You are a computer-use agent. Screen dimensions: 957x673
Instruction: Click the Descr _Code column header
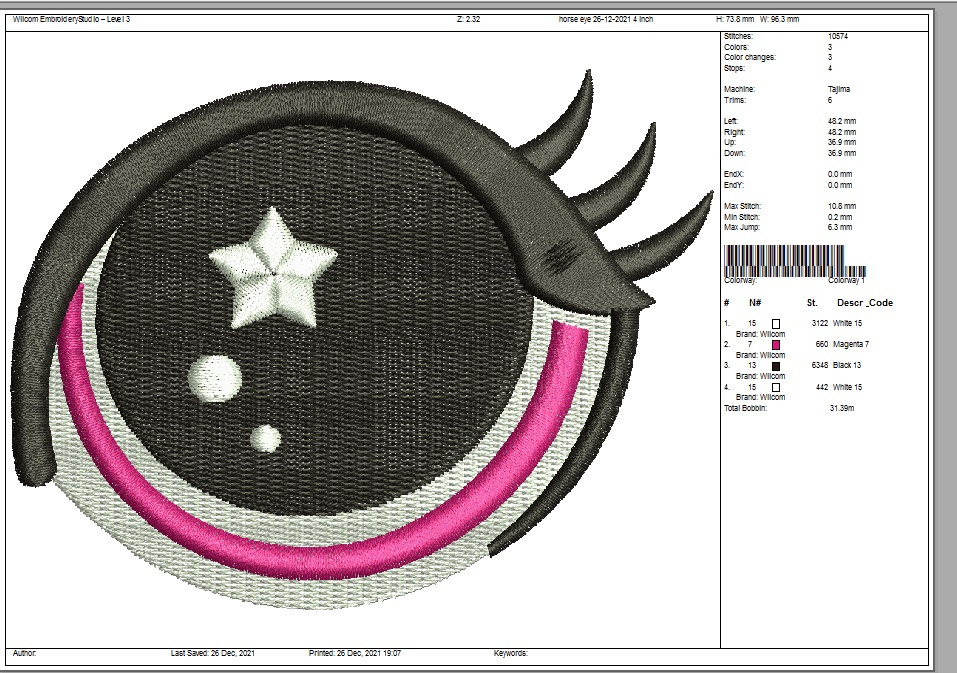(x=863, y=303)
